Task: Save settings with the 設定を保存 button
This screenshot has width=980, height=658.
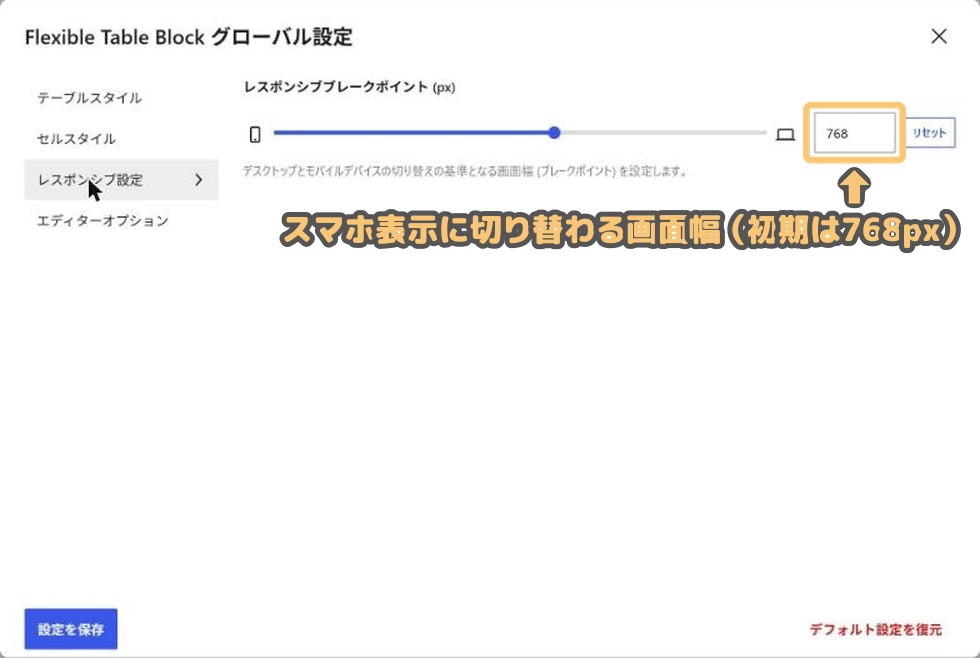Action: [71, 629]
